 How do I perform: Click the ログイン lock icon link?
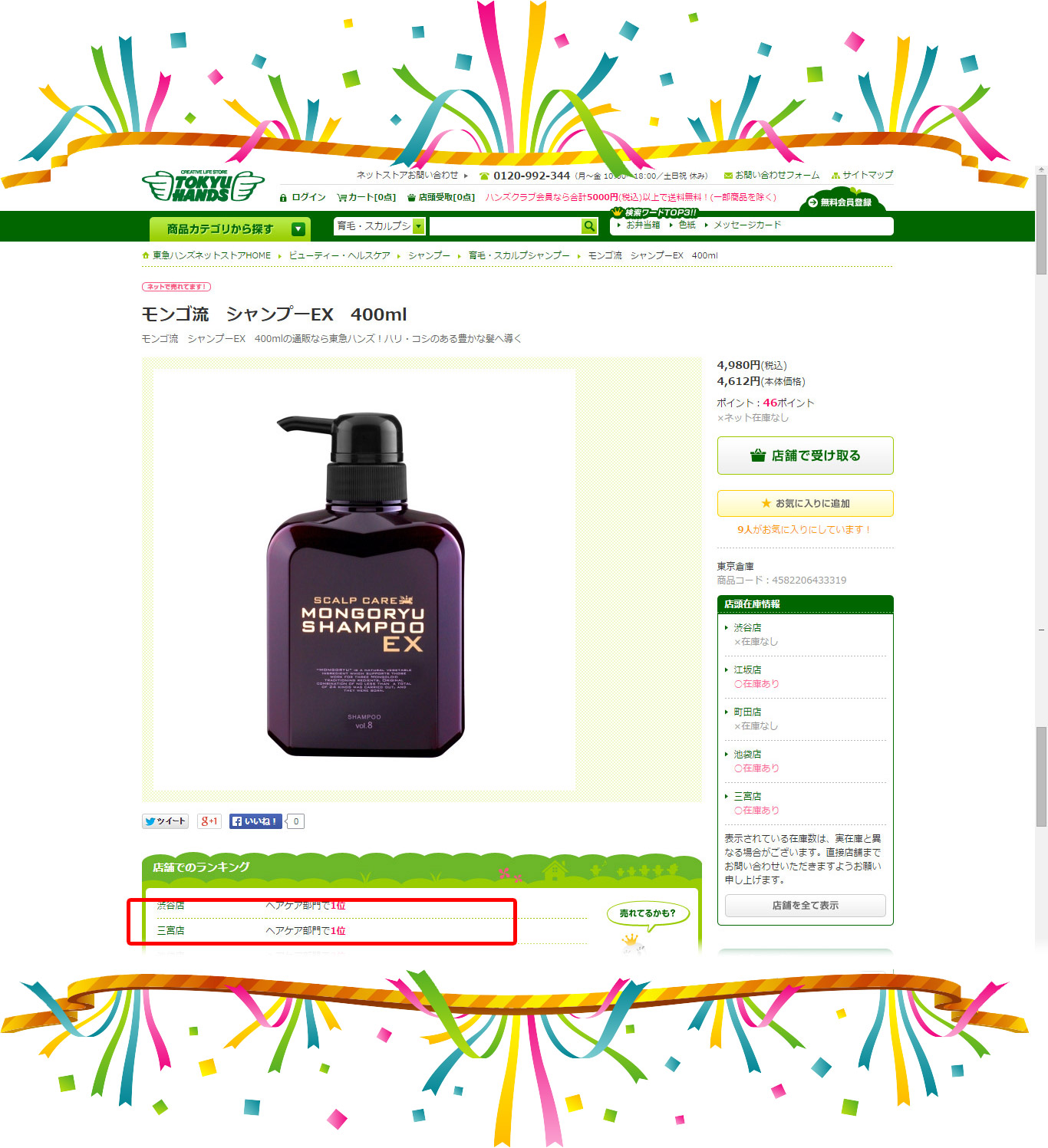[303, 197]
